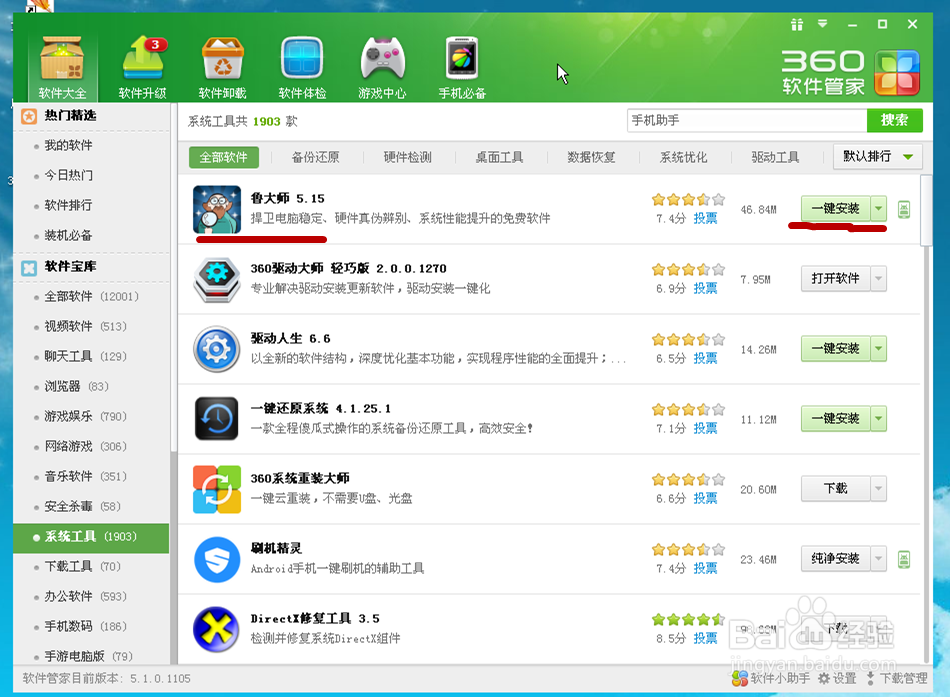The height and width of the screenshot is (697, 950).
Task: Open 软件小助手 in the status bar
Action: tap(771, 678)
